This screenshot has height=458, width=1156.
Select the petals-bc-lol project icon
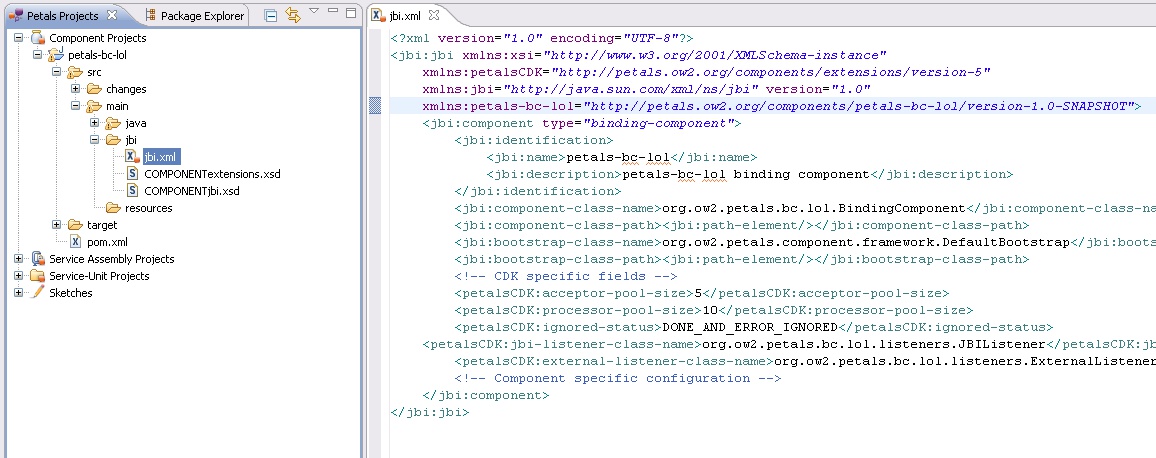tap(56, 55)
